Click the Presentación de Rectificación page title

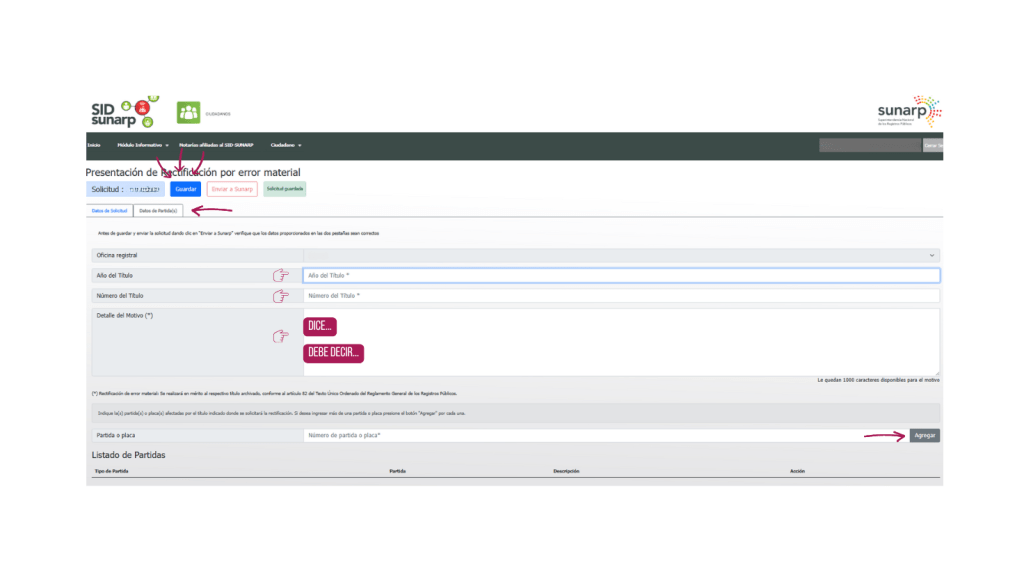click(193, 172)
